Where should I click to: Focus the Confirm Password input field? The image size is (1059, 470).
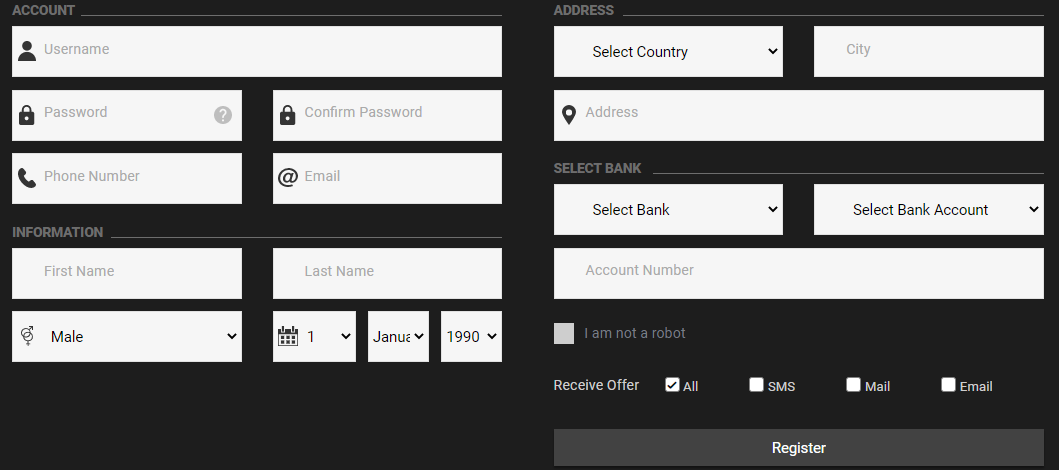387,115
